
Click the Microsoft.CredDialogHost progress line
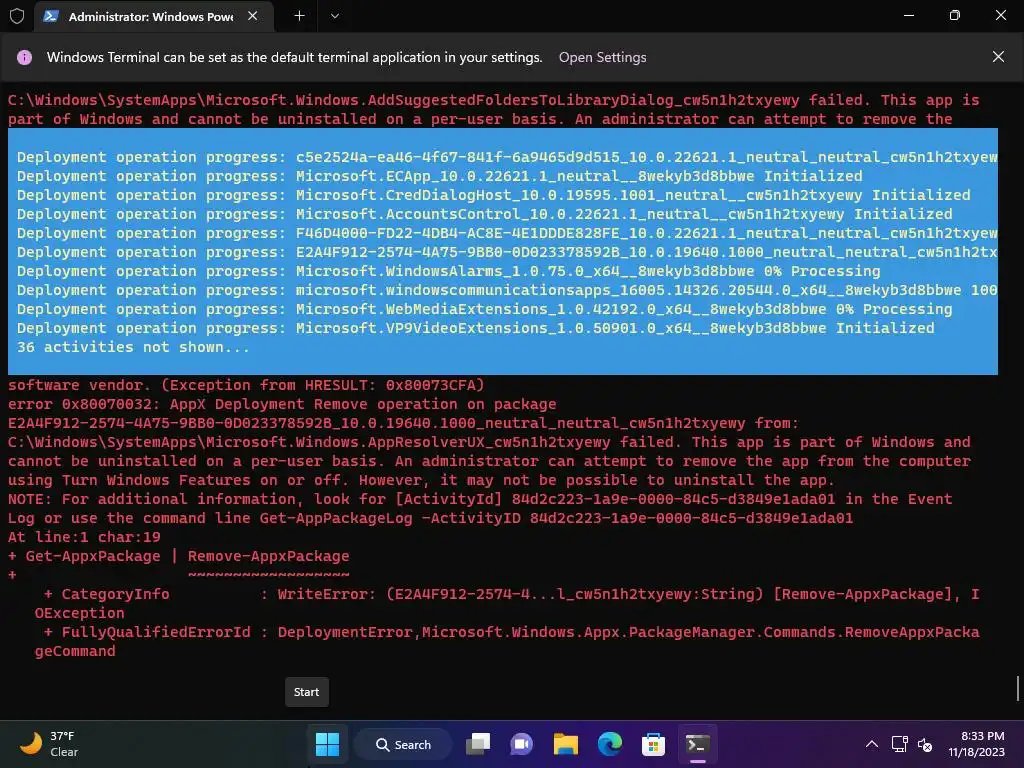[x=494, y=195]
